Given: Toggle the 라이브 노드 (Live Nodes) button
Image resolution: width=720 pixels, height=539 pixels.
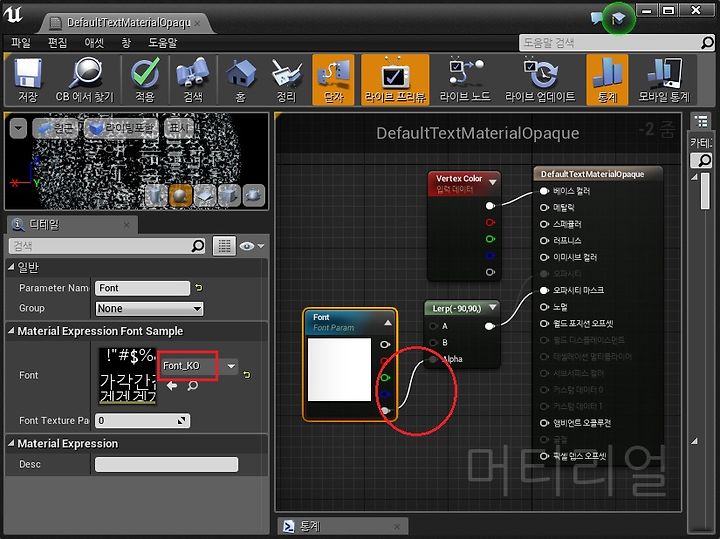Looking at the screenshot, I should pyautogui.click(x=465, y=79).
